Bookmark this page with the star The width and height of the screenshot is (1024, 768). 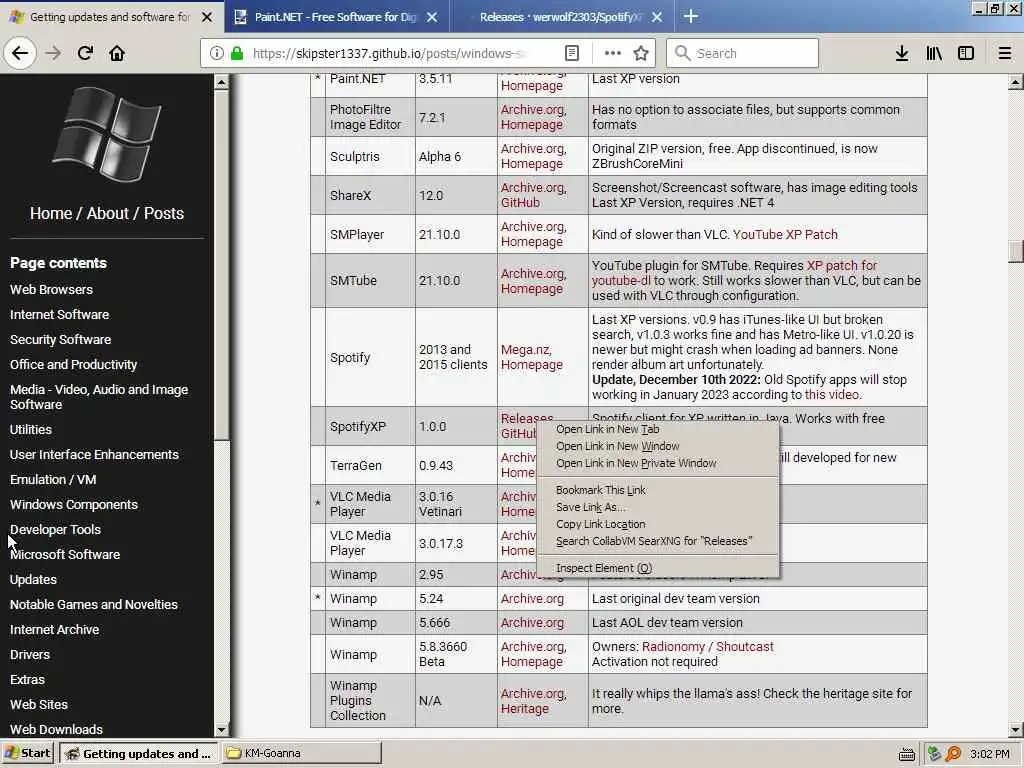641,53
